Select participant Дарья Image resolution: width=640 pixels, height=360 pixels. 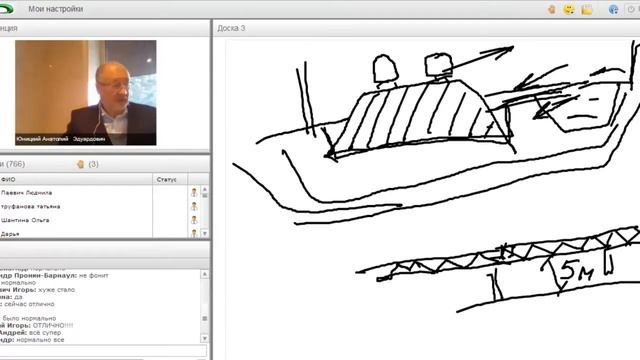point(10,234)
